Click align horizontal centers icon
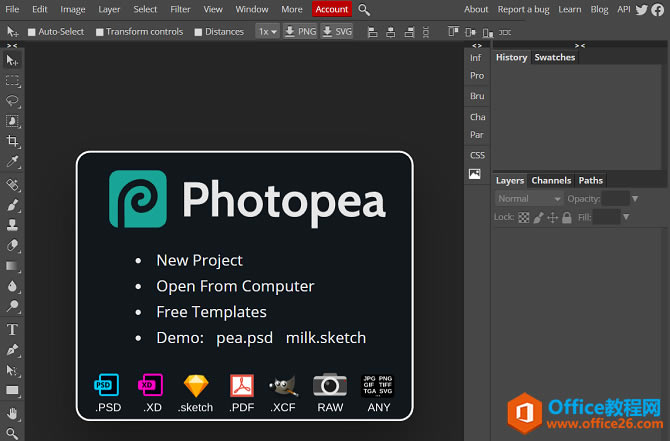This screenshot has height=441, width=670. [x=391, y=32]
